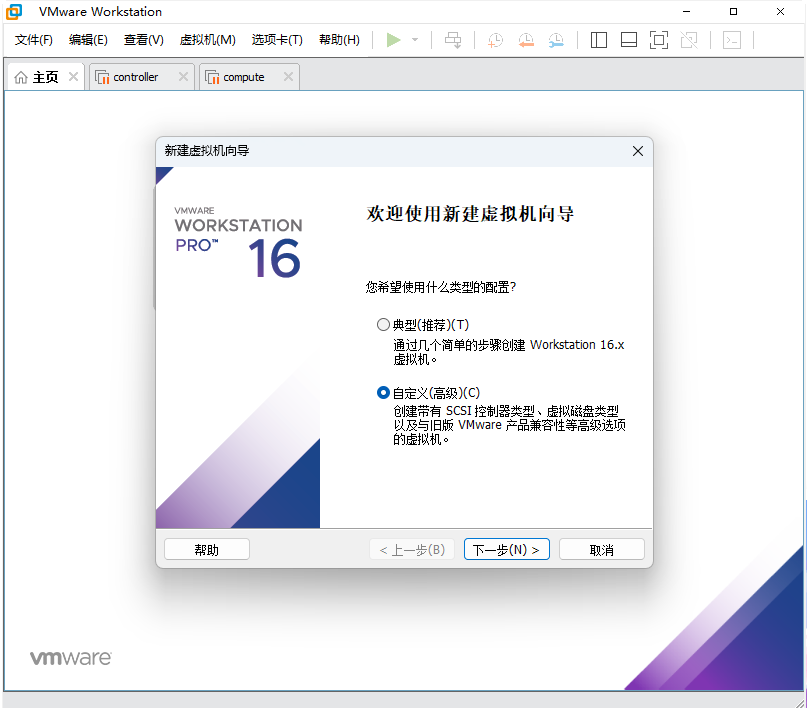Viewport: 807px width, 708px height.
Task: Click the 帮助 button in wizard
Action: coord(207,550)
